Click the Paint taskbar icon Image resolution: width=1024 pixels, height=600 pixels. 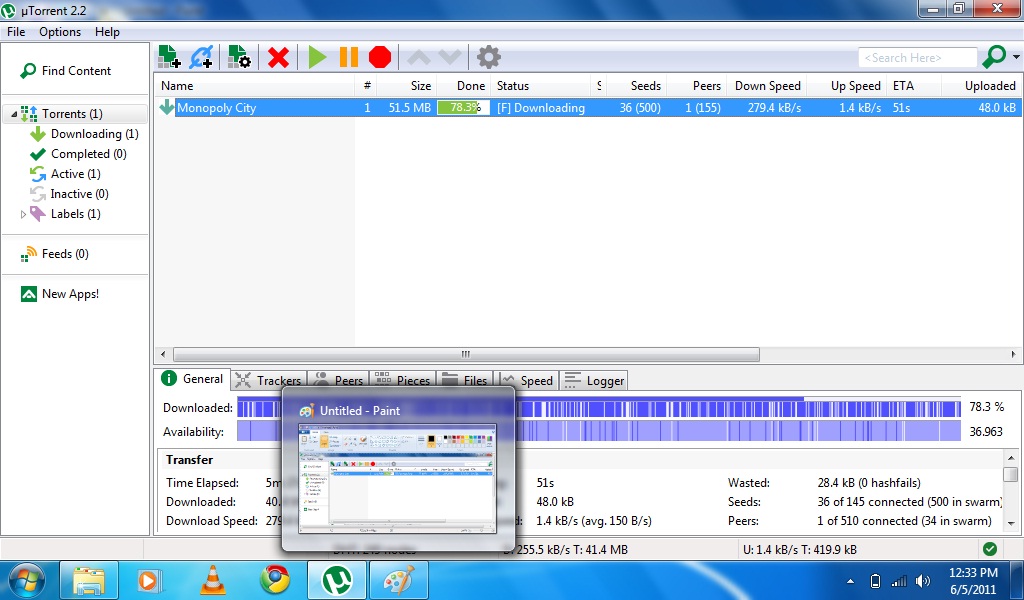(x=398, y=580)
